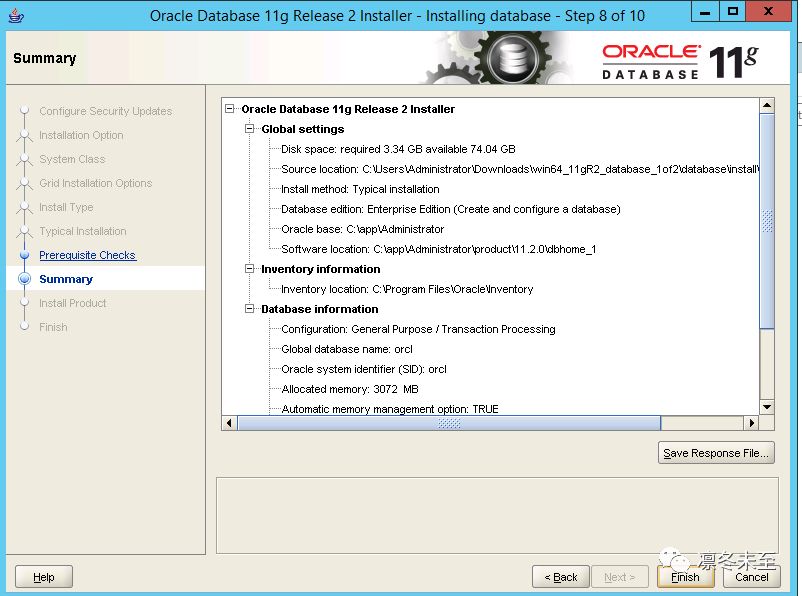The width and height of the screenshot is (802, 596).
Task: Go back with the Back button
Action: 561,577
